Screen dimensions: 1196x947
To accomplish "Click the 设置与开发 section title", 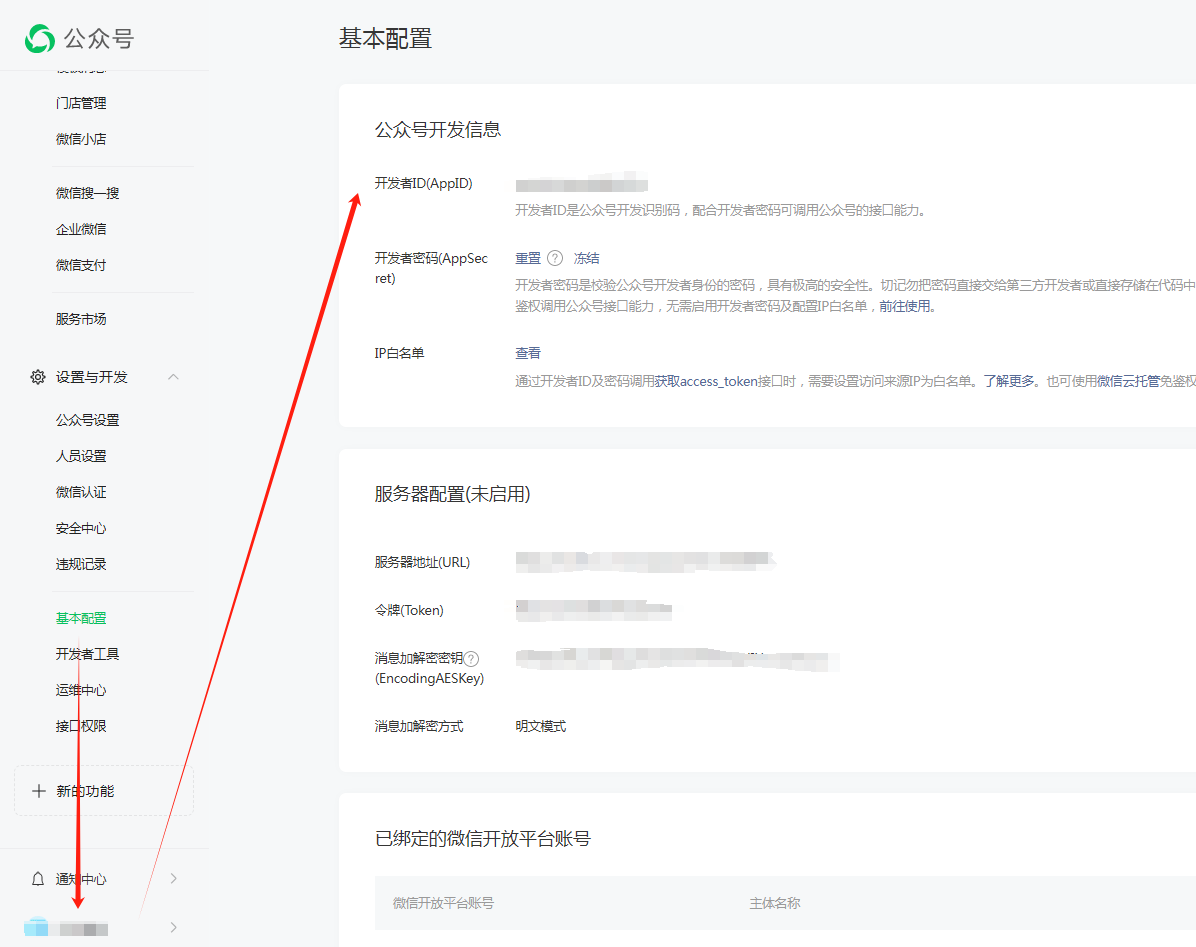I will click(92, 377).
